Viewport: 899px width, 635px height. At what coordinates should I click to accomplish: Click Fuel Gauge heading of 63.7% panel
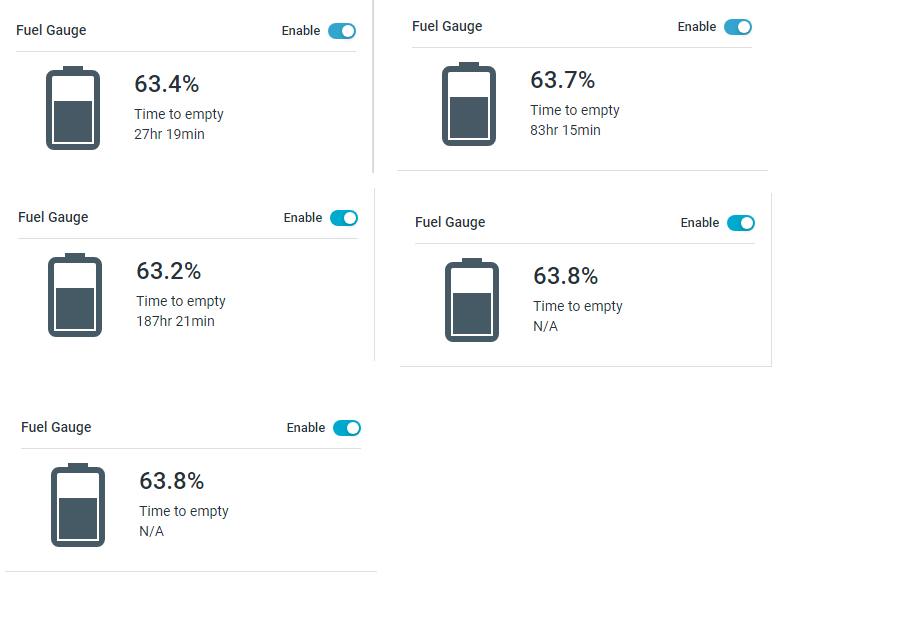pos(447,26)
